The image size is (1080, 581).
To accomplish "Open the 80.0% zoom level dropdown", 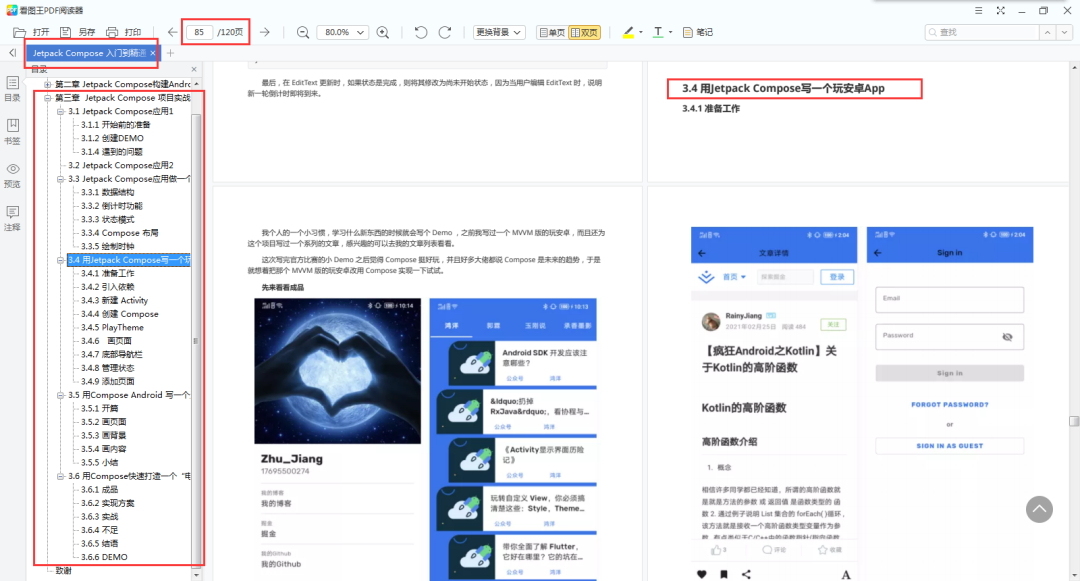I will point(345,31).
